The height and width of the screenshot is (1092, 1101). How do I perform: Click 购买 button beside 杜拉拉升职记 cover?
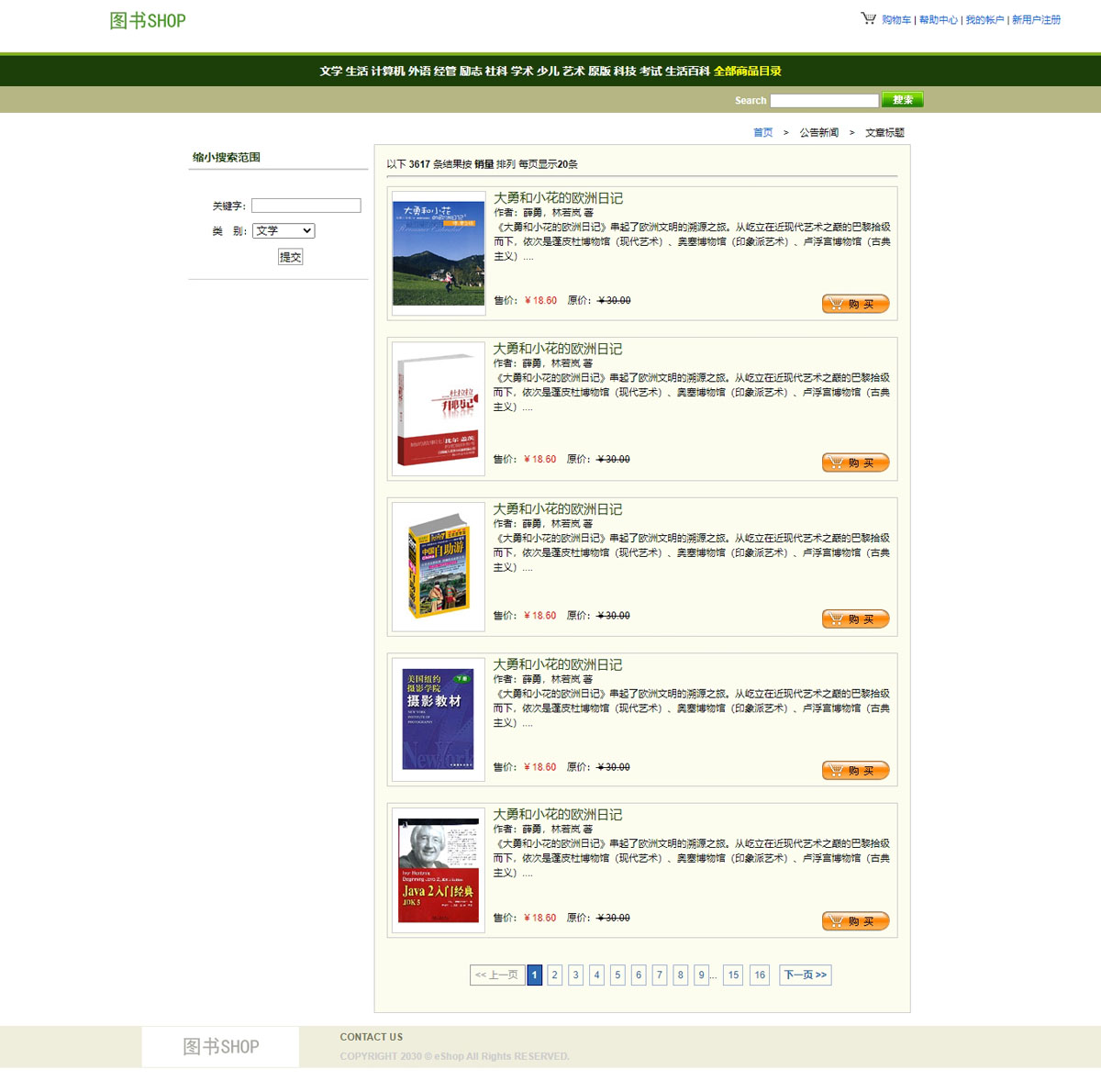click(x=855, y=463)
